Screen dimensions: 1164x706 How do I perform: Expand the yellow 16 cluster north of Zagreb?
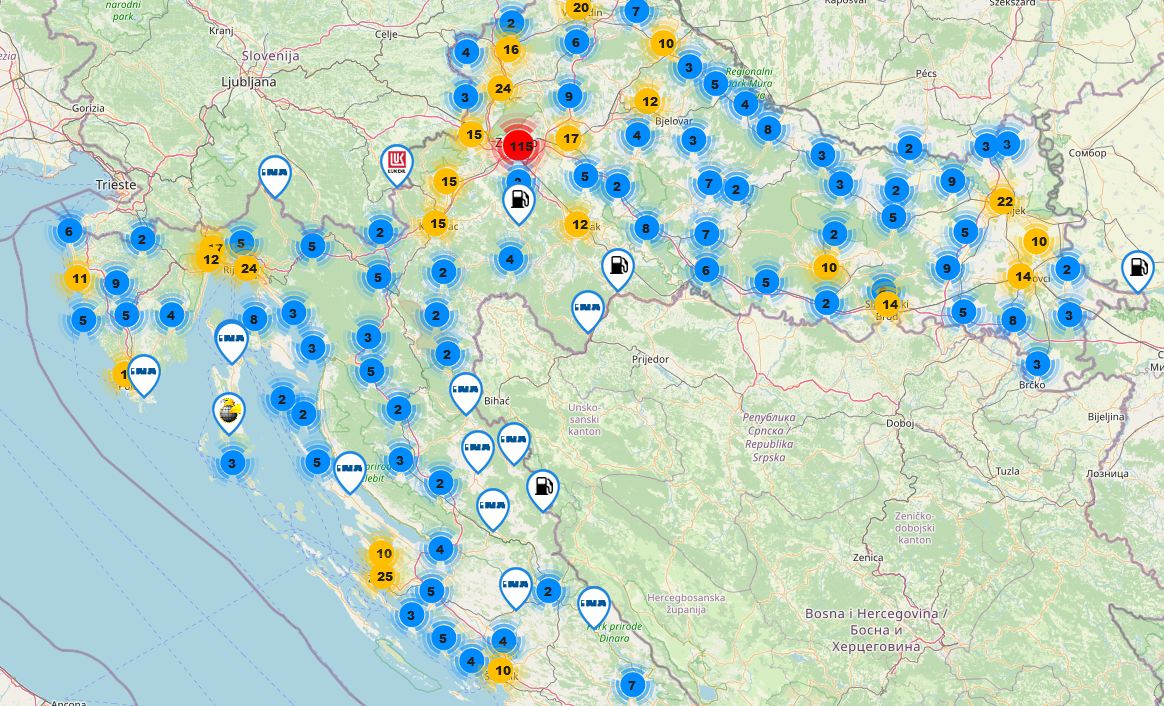click(x=510, y=49)
